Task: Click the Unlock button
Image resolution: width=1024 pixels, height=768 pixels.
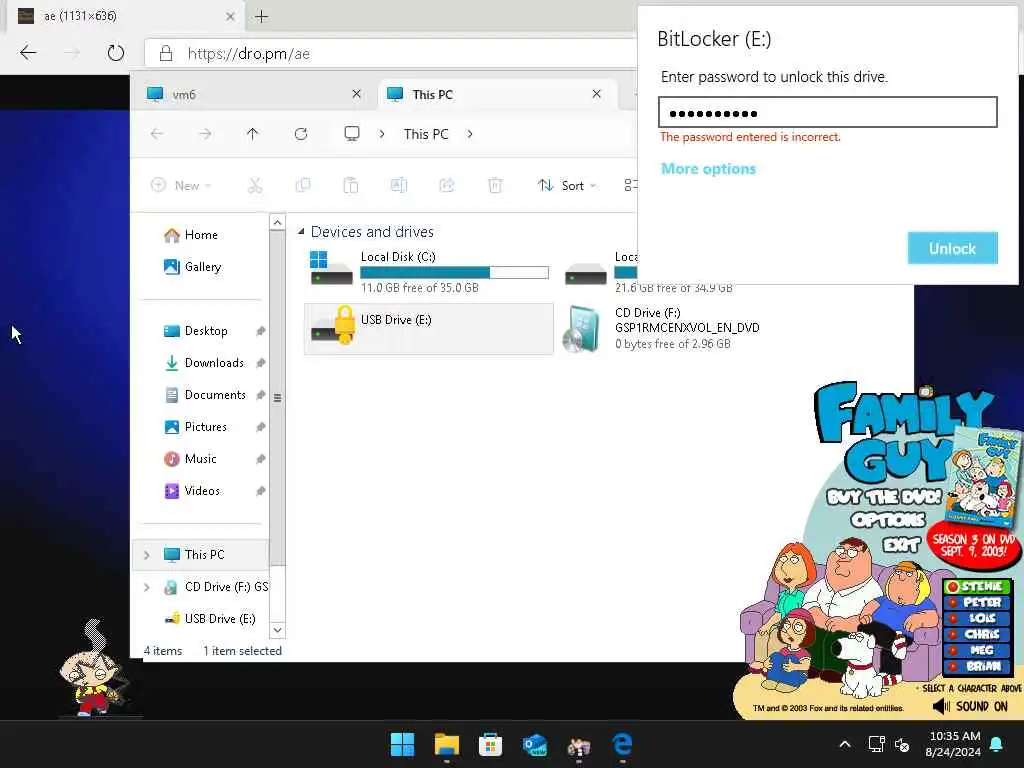Action: [x=952, y=248]
